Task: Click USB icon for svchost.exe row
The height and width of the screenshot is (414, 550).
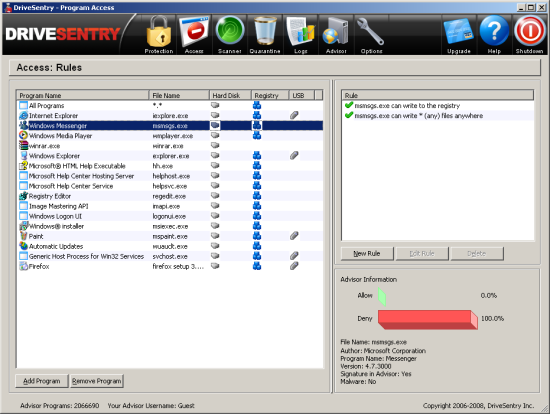Action: pos(294,256)
